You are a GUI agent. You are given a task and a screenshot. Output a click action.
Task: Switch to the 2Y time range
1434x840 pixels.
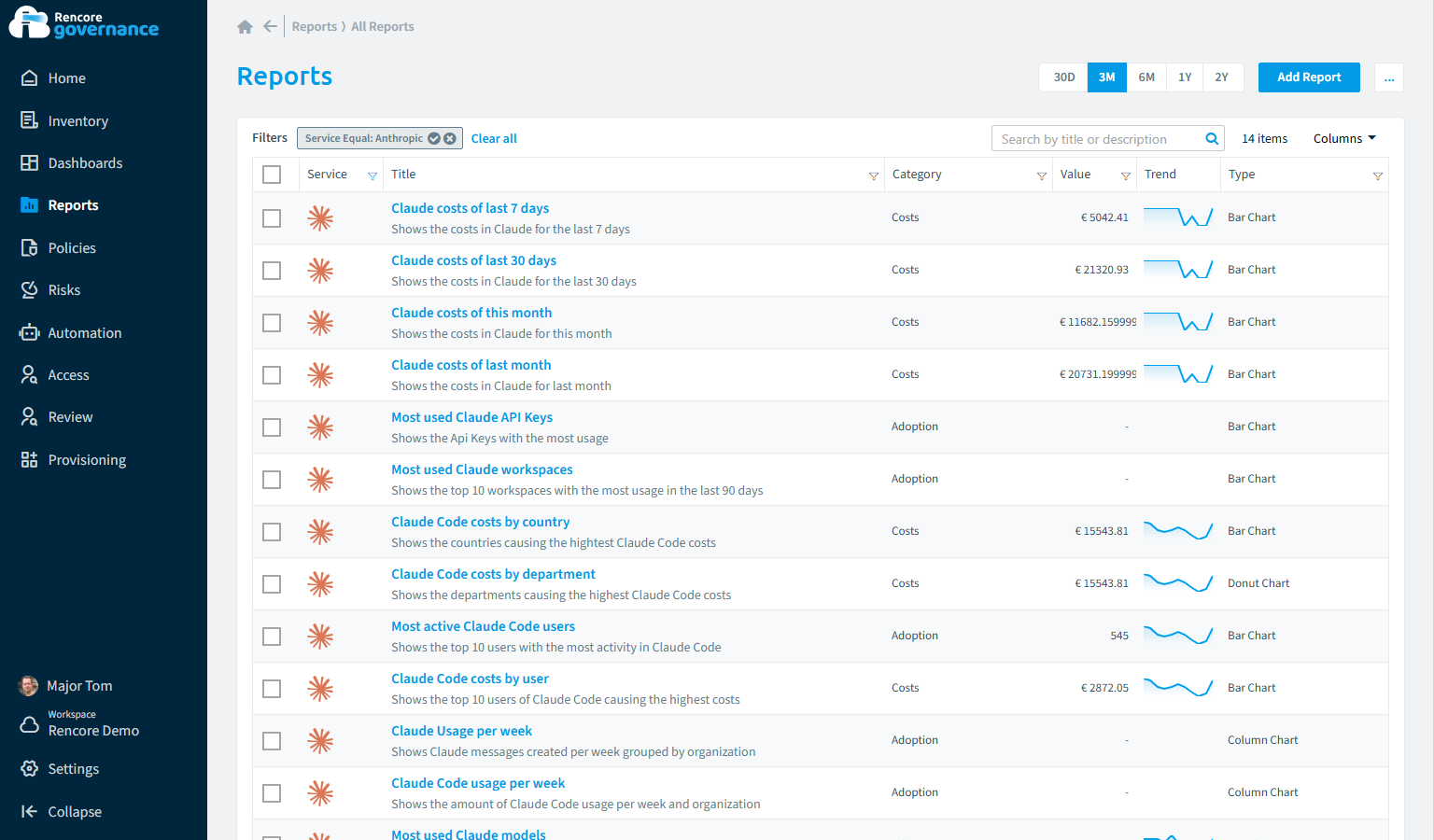point(1222,77)
